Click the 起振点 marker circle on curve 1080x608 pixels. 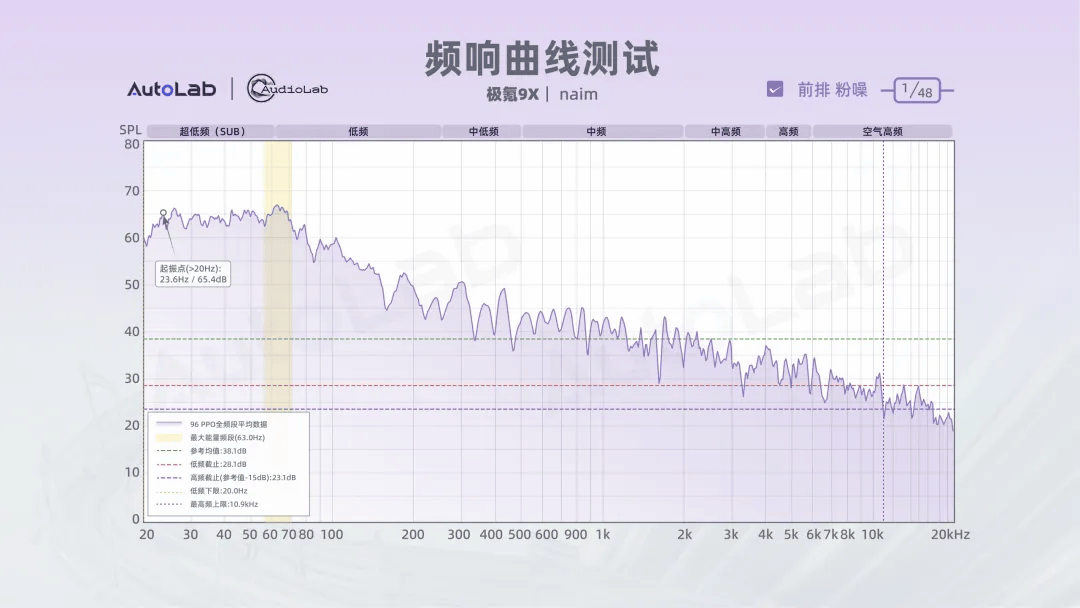coord(163,213)
